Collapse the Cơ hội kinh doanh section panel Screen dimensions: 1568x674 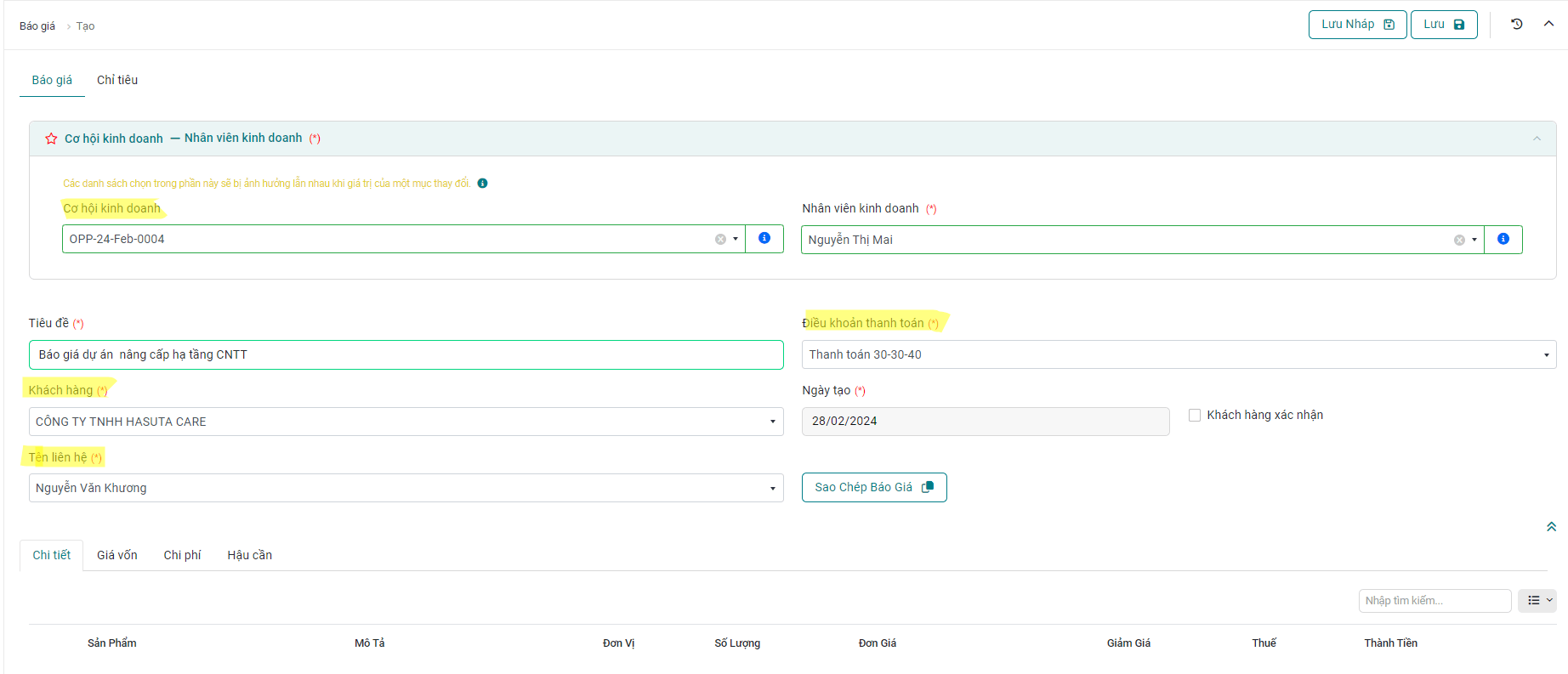point(1537,139)
